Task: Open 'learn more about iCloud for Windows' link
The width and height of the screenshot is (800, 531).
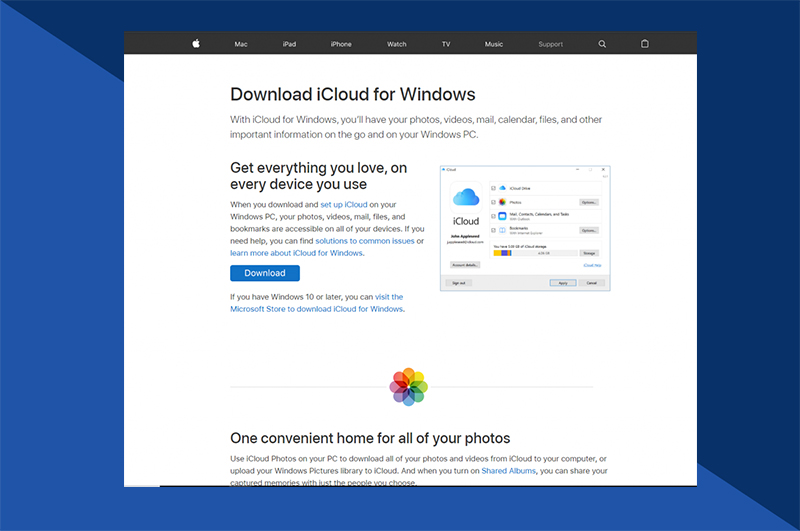Action: point(296,253)
